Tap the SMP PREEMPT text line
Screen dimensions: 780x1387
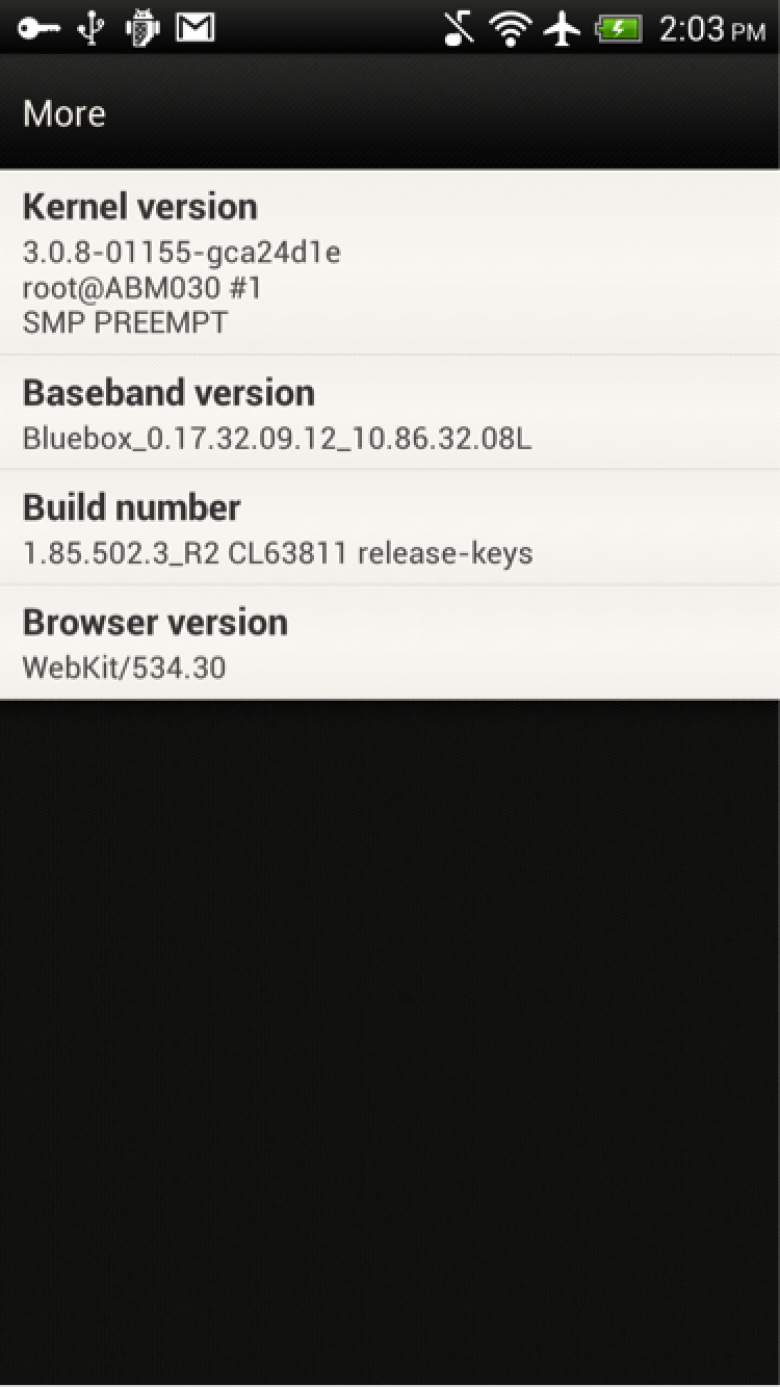pos(125,323)
